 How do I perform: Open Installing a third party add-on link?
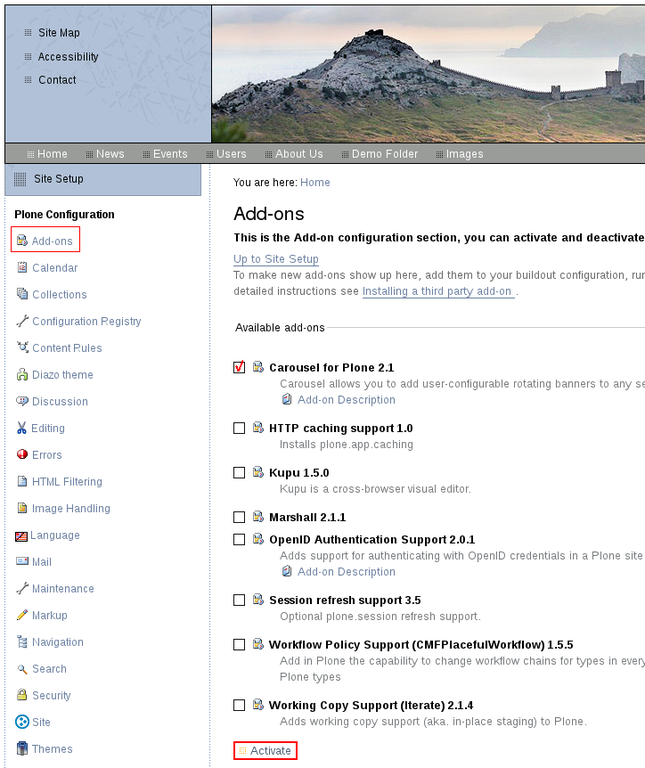coord(437,291)
